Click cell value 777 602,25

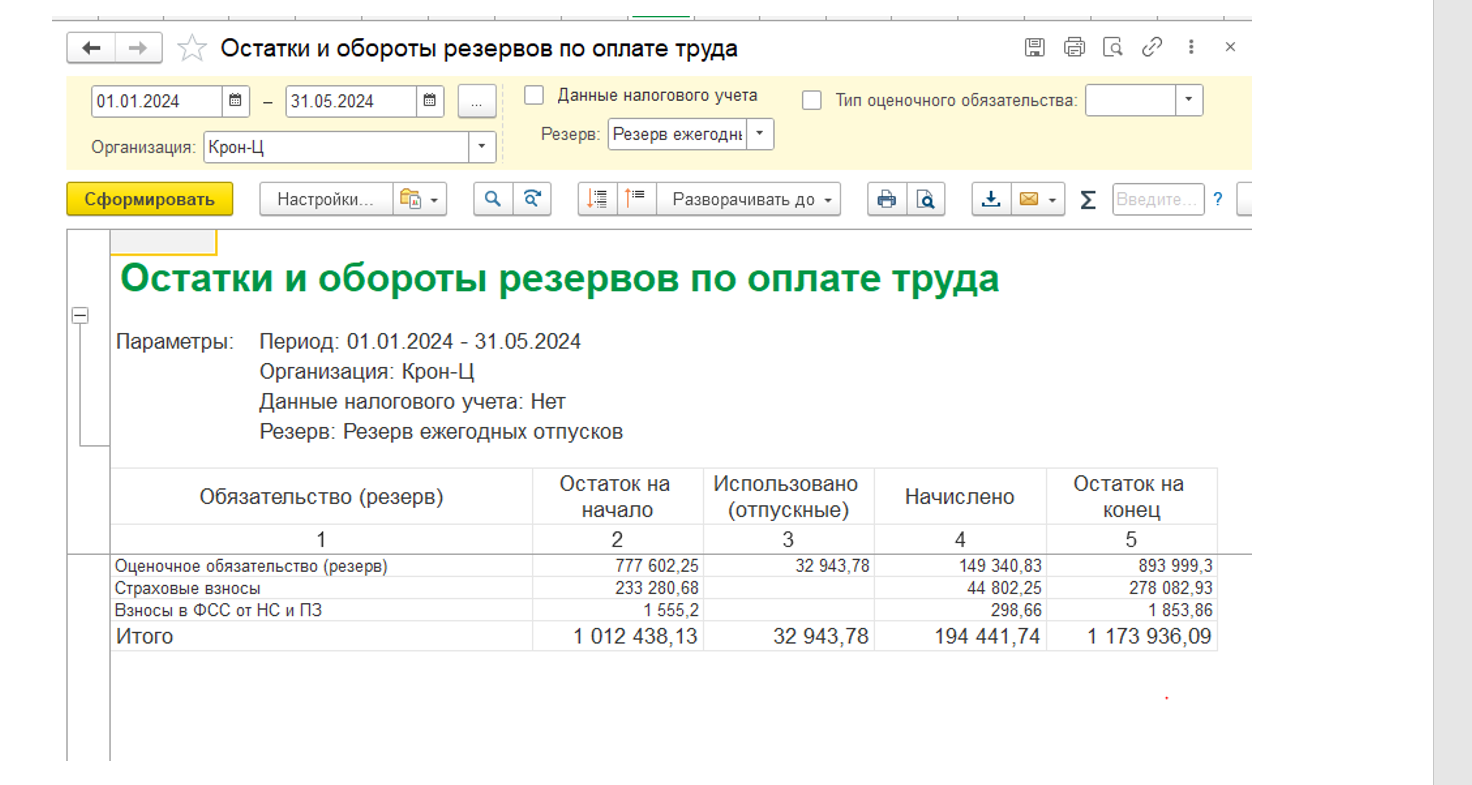(656, 565)
